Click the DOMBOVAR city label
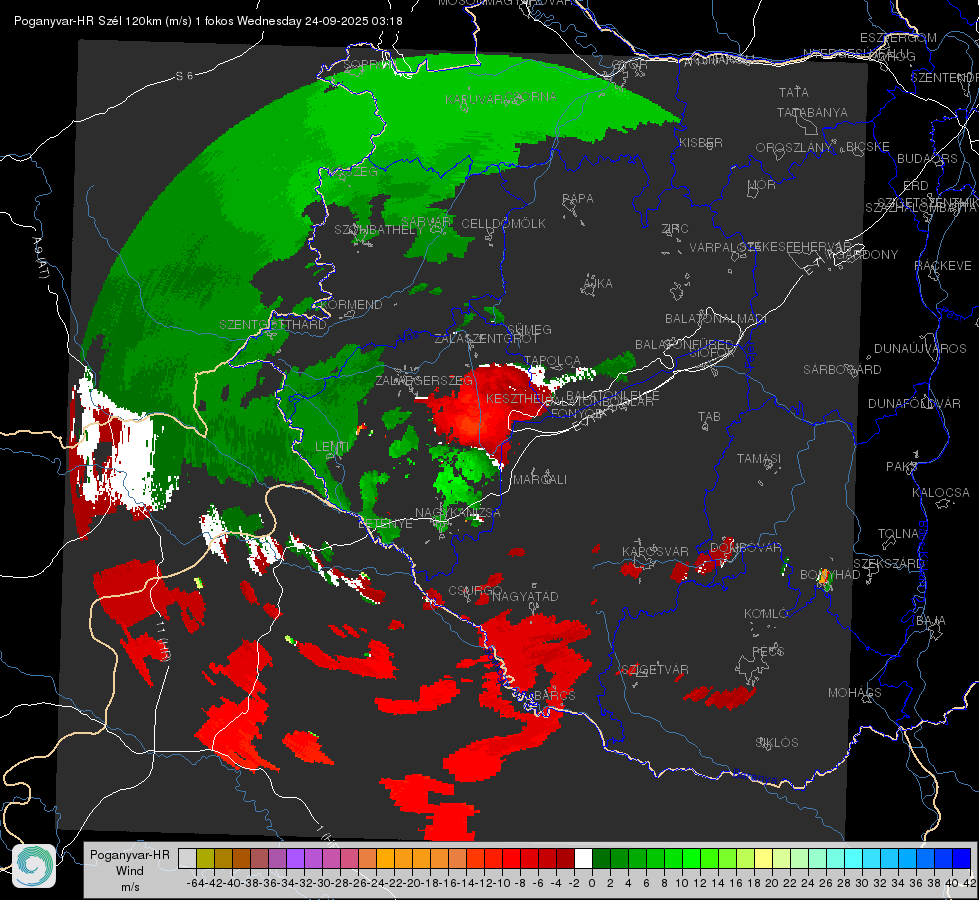The width and height of the screenshot is (979, 900). tap(745, 548)
